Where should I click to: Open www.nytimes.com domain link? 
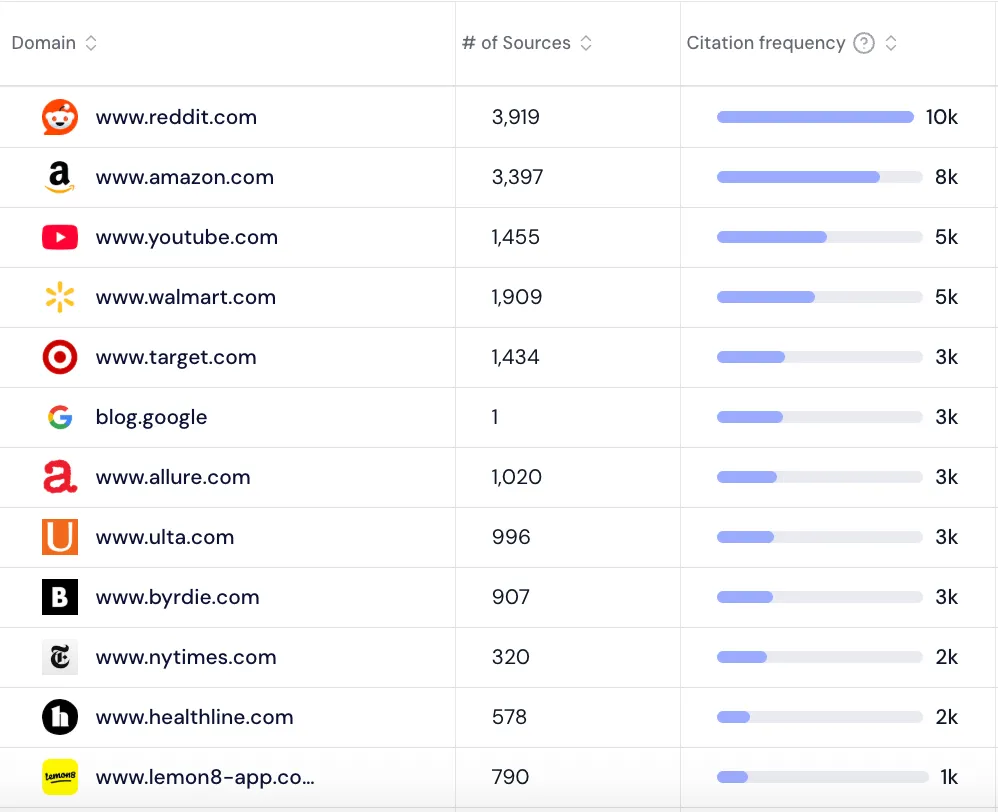186,657
